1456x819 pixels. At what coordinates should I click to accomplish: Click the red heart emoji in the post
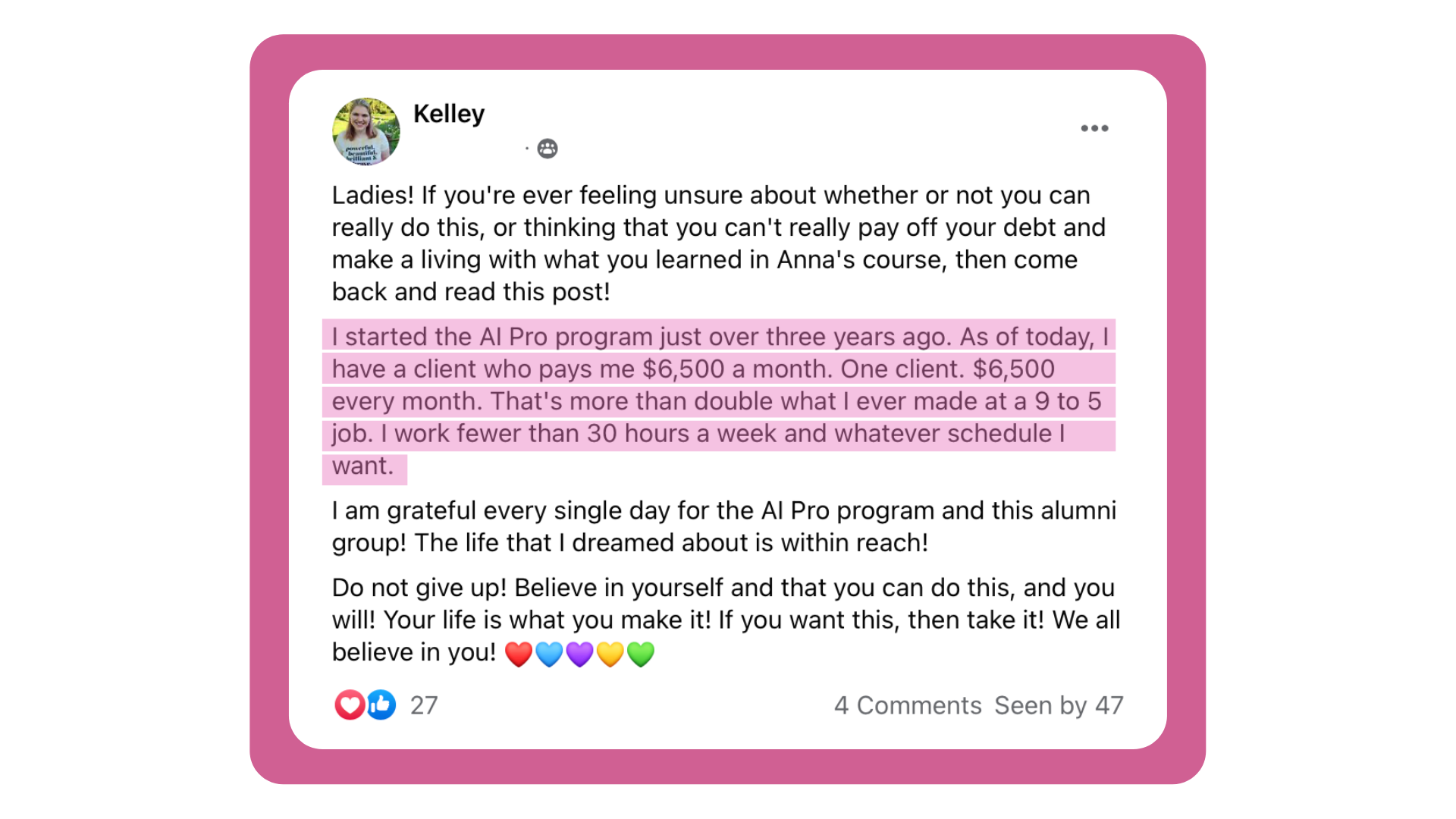[519, 654]
